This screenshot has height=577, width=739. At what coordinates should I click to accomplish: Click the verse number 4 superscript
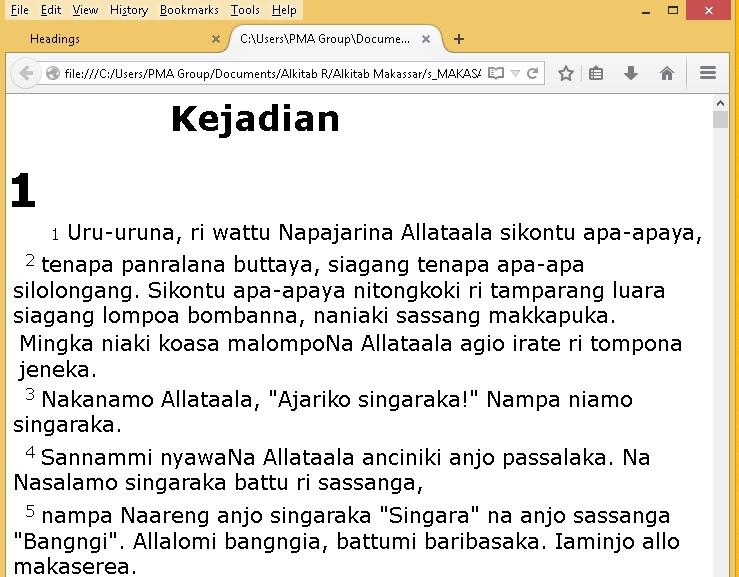(x=30, y=452)
